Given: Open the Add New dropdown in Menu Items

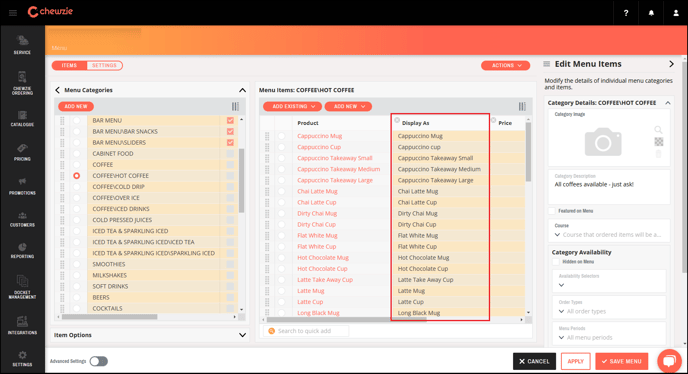Looking at the screenshot, I should [x=348, y=106].
